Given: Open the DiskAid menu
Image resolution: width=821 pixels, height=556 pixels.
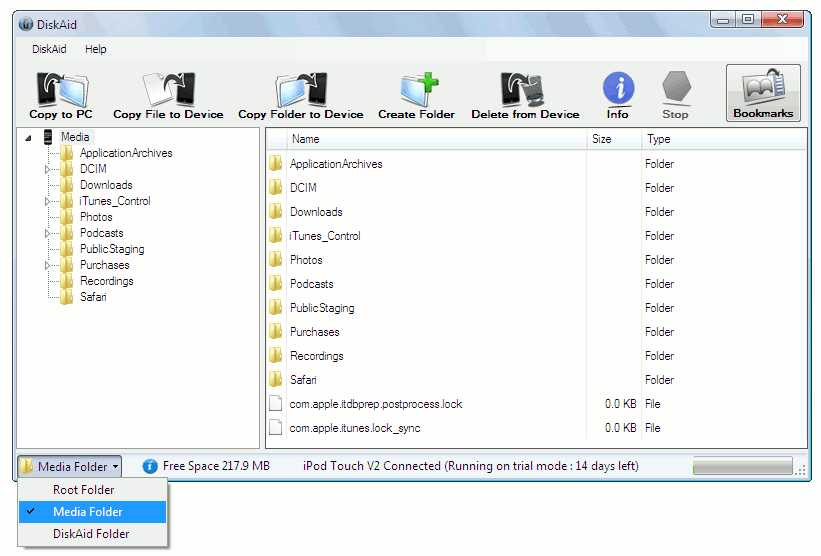Looking at the screenshot, I should coord(49,49).
